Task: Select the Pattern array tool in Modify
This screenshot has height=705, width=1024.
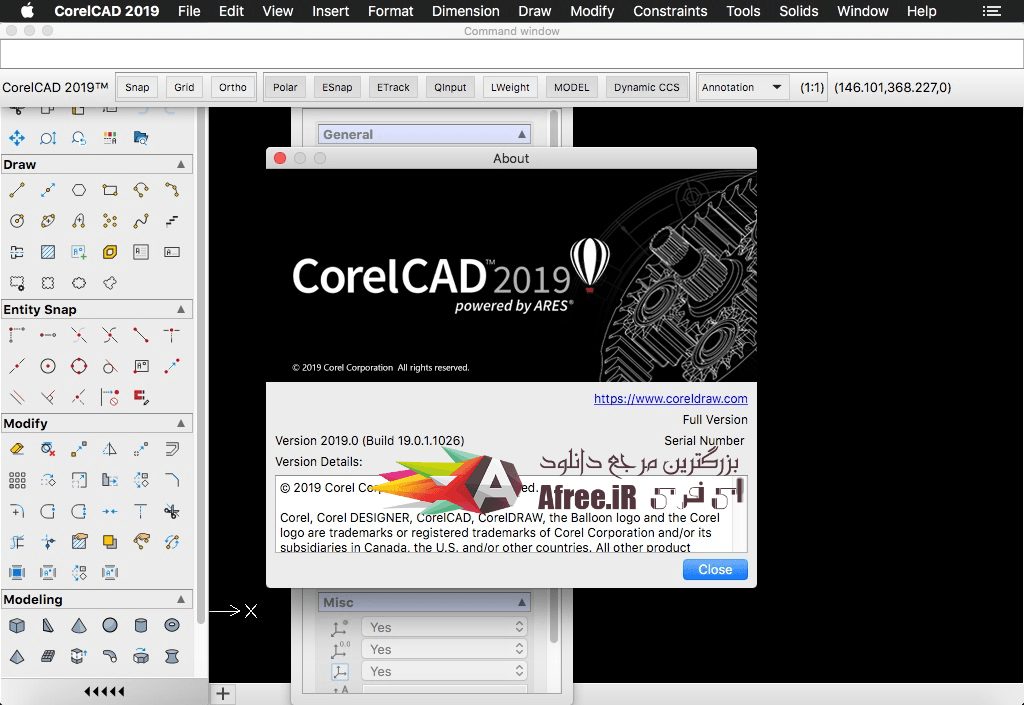Action: pos(17,480)
